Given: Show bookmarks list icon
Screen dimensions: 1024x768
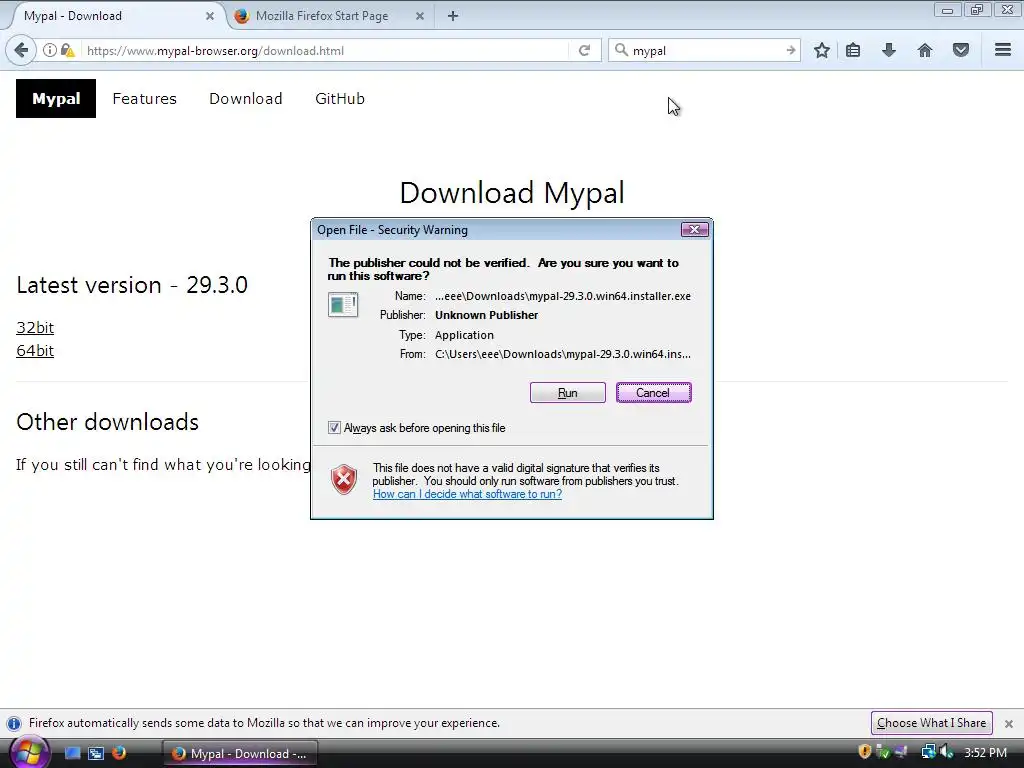Looking at the screenshot, I should pyautogui.click(x=853, y=50).
